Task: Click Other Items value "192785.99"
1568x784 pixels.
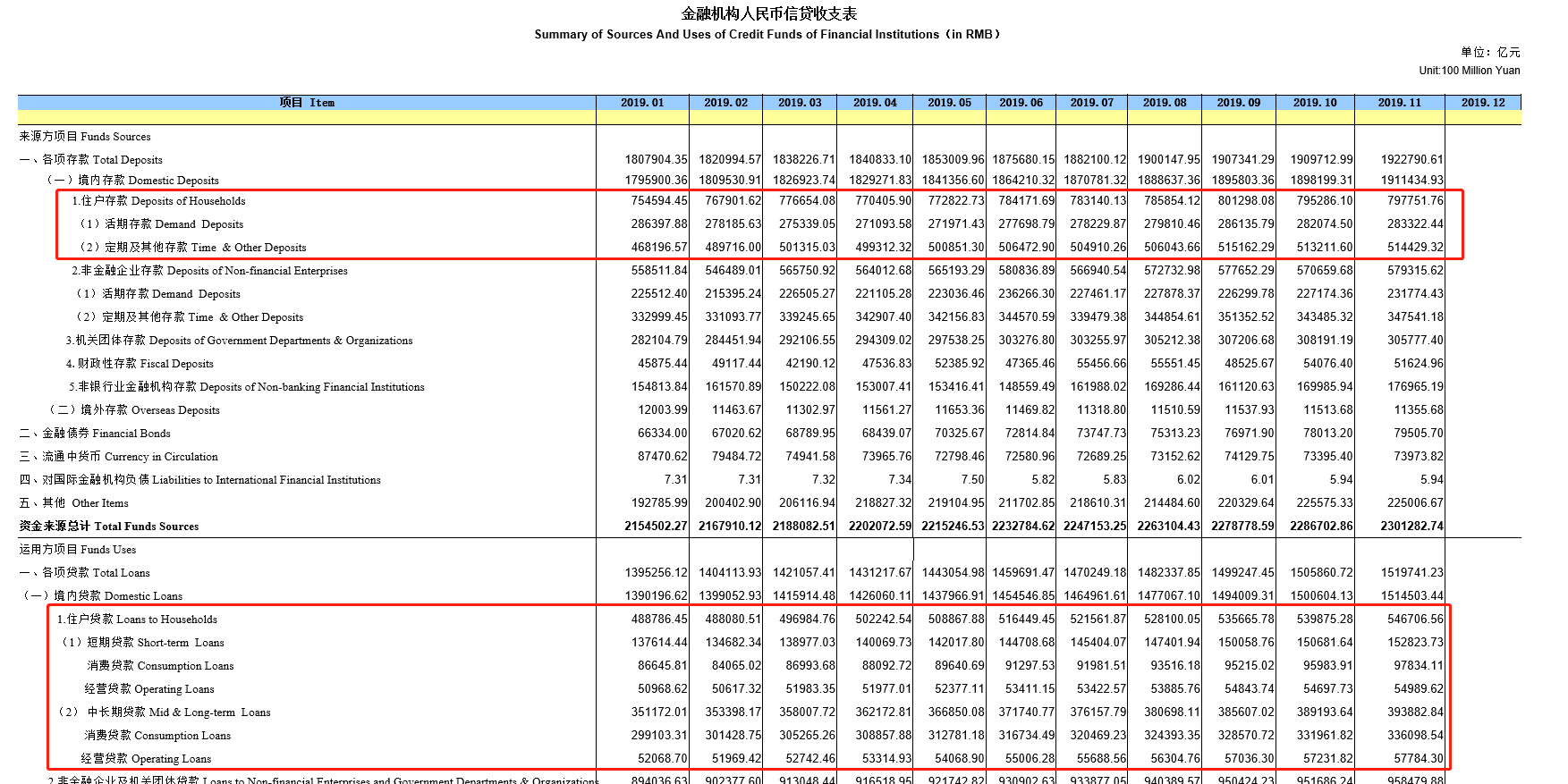Action: click(x=659, y=503)
